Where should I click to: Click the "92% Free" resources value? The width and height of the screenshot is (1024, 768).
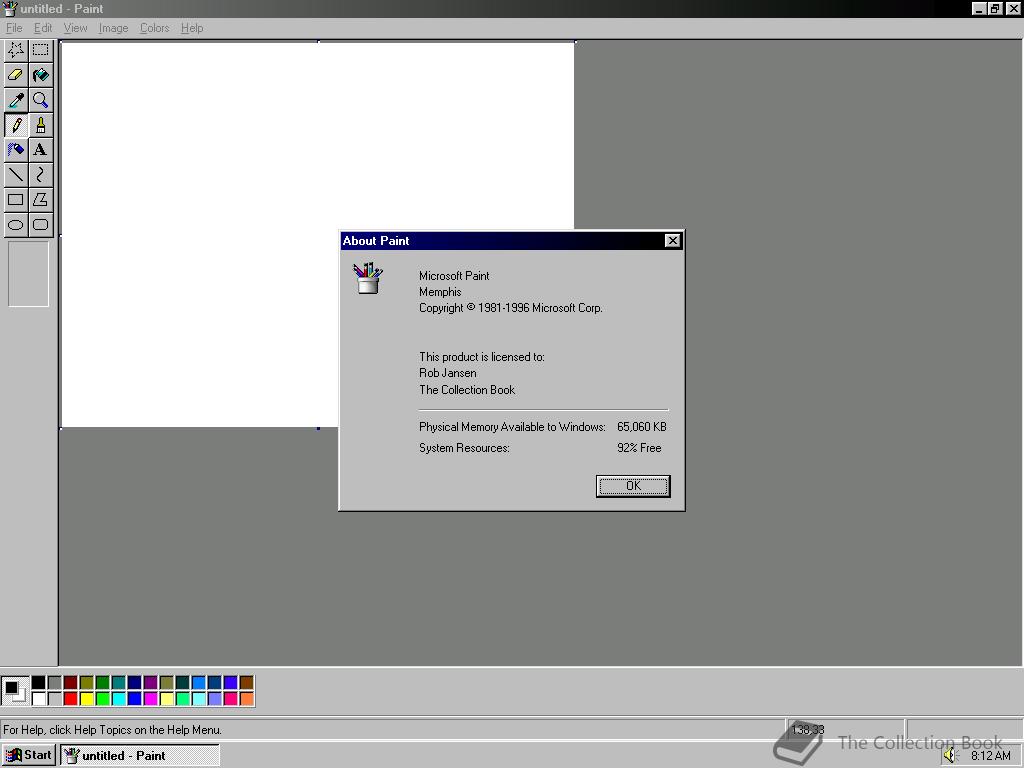pos(639,448)
